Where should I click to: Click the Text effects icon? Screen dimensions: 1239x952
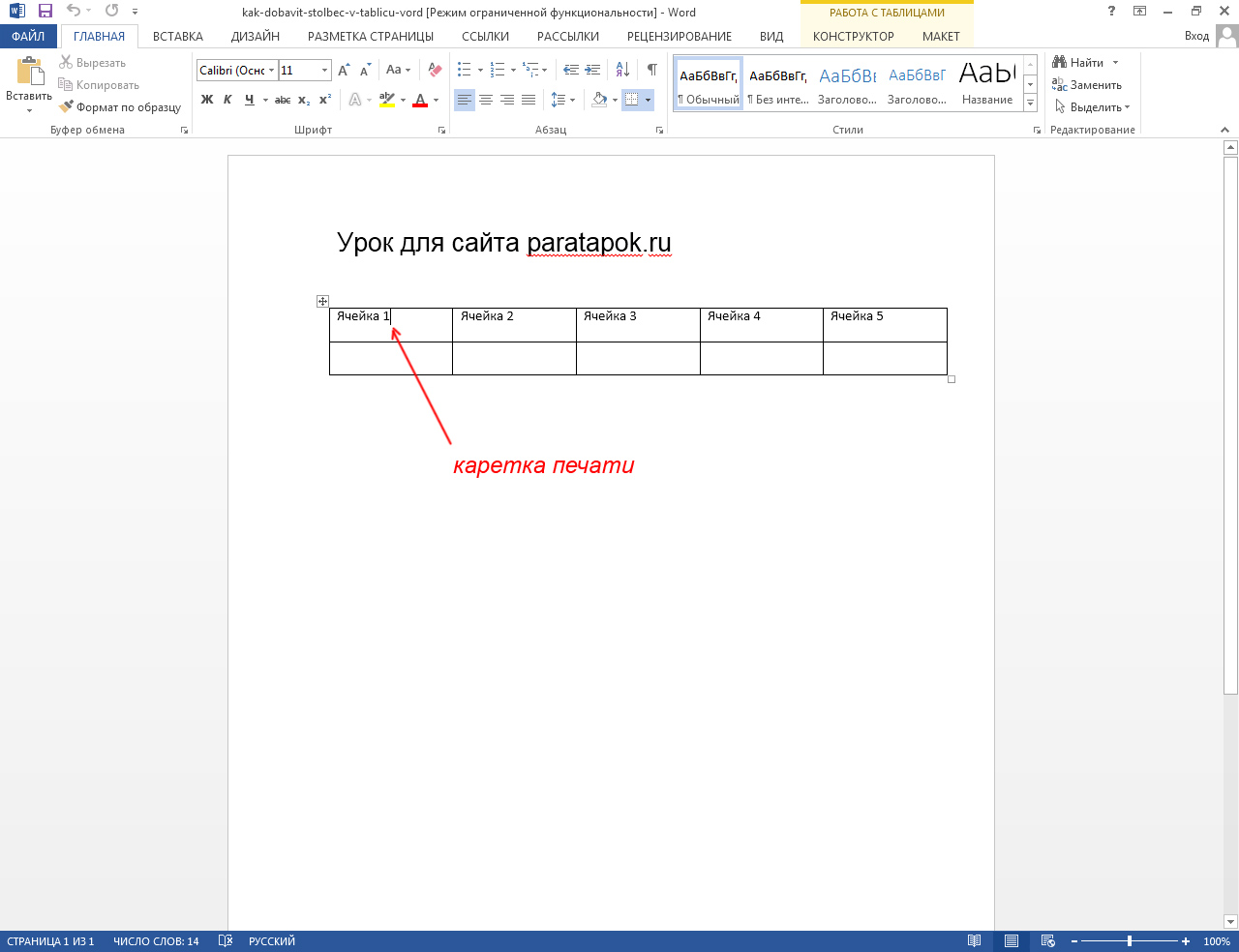coord(355,100)
